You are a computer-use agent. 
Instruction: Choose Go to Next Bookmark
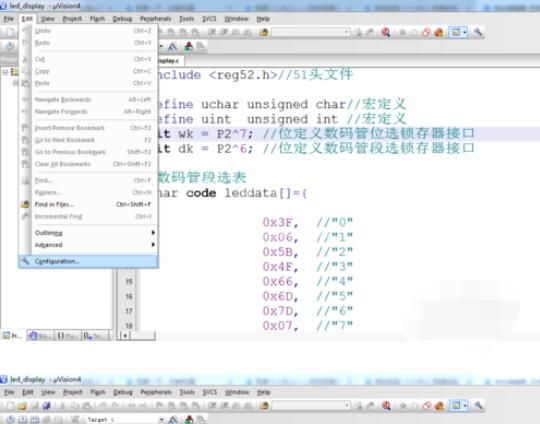(x=88, y=140)
